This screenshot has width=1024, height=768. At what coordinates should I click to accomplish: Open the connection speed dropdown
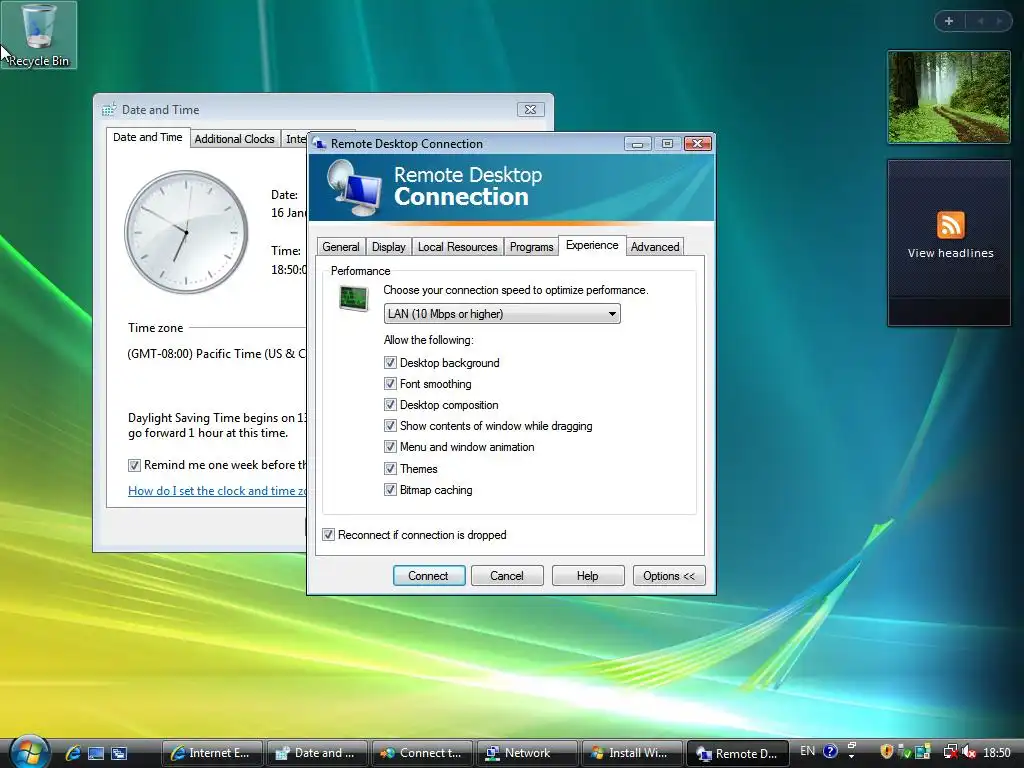click(502, 313)
